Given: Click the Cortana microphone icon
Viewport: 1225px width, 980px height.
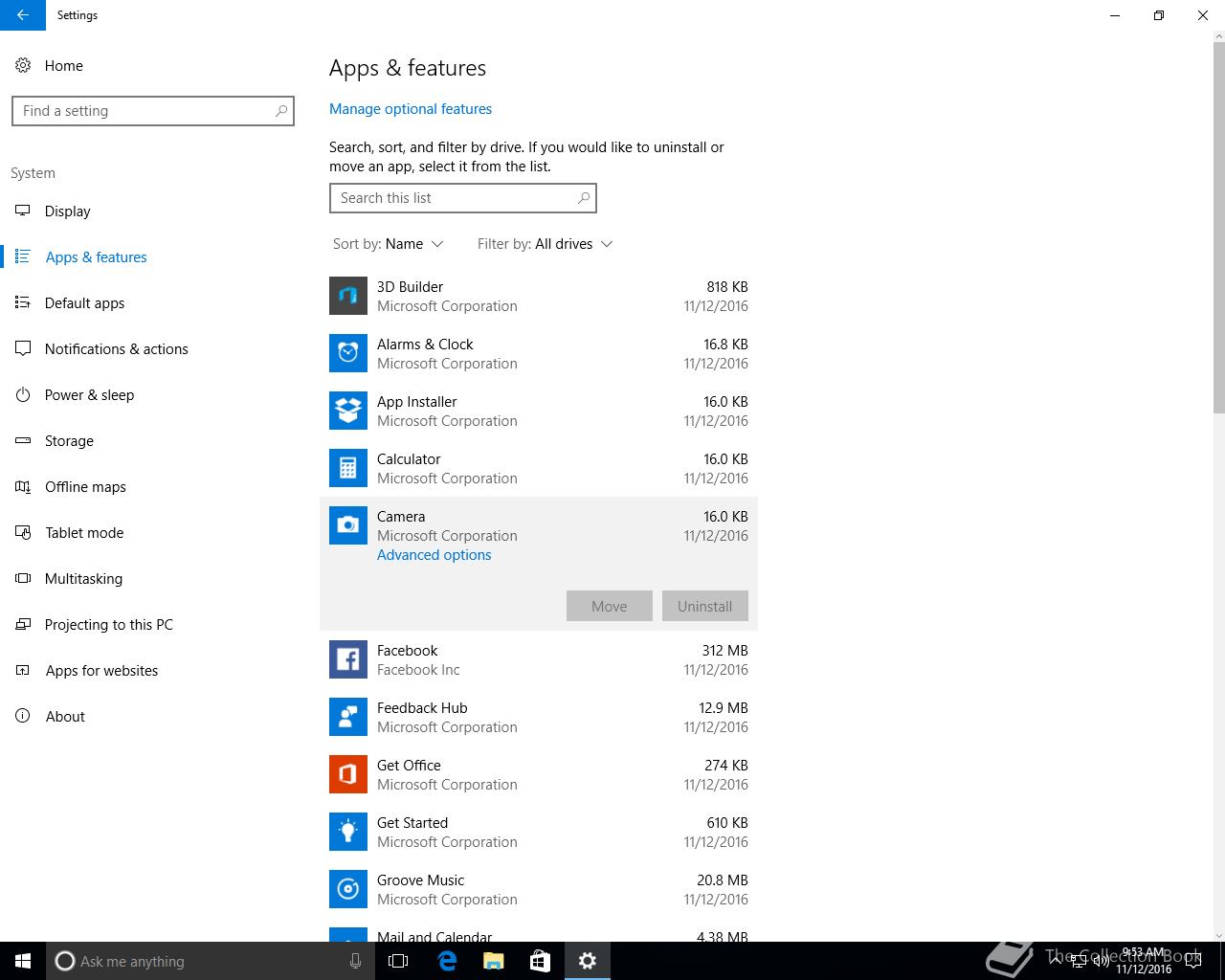Looking at the screenshot, I should point(355,961).
